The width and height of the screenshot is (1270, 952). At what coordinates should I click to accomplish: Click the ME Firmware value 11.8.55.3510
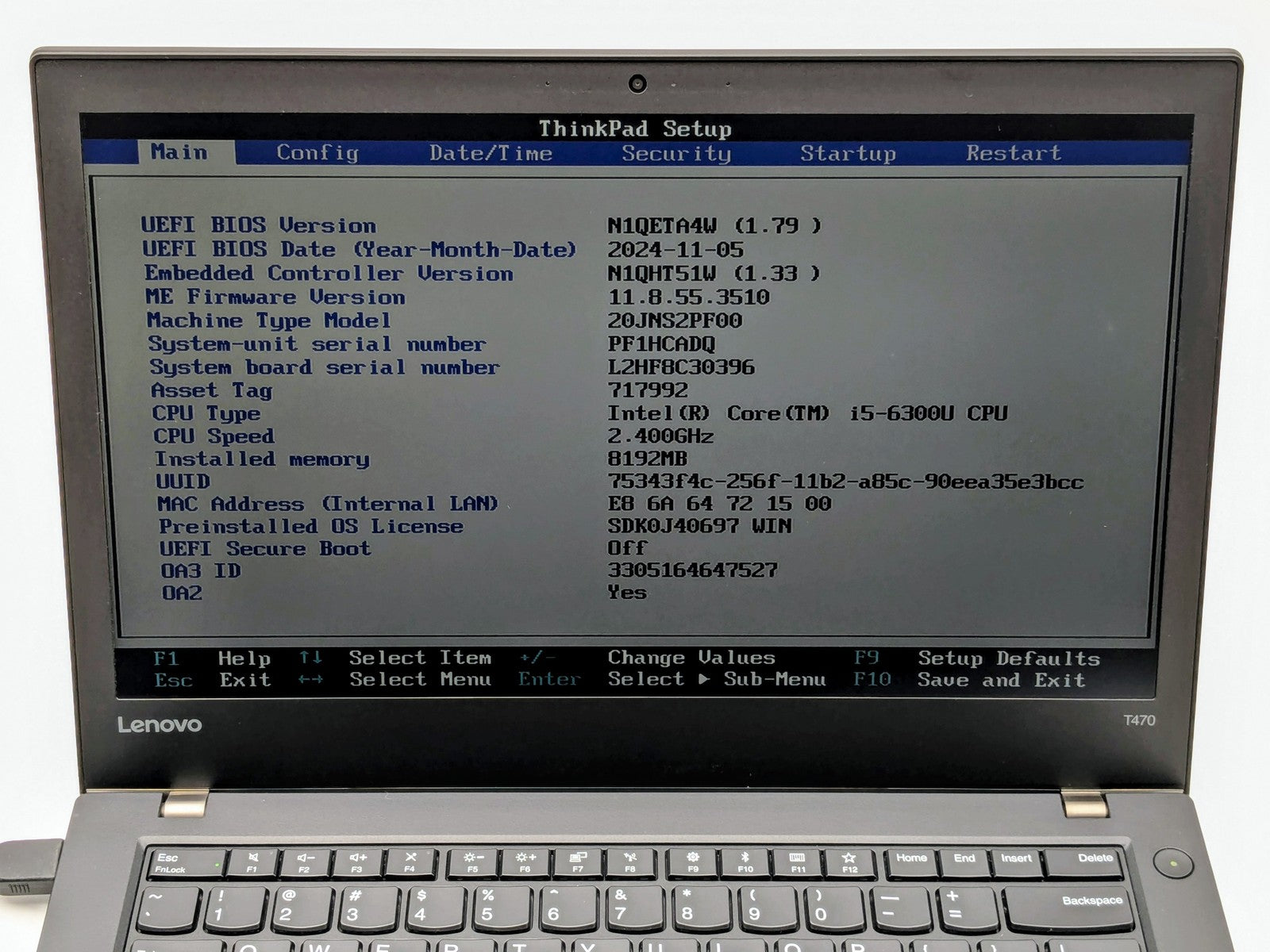pyautogui.click(x=688, y=297)
